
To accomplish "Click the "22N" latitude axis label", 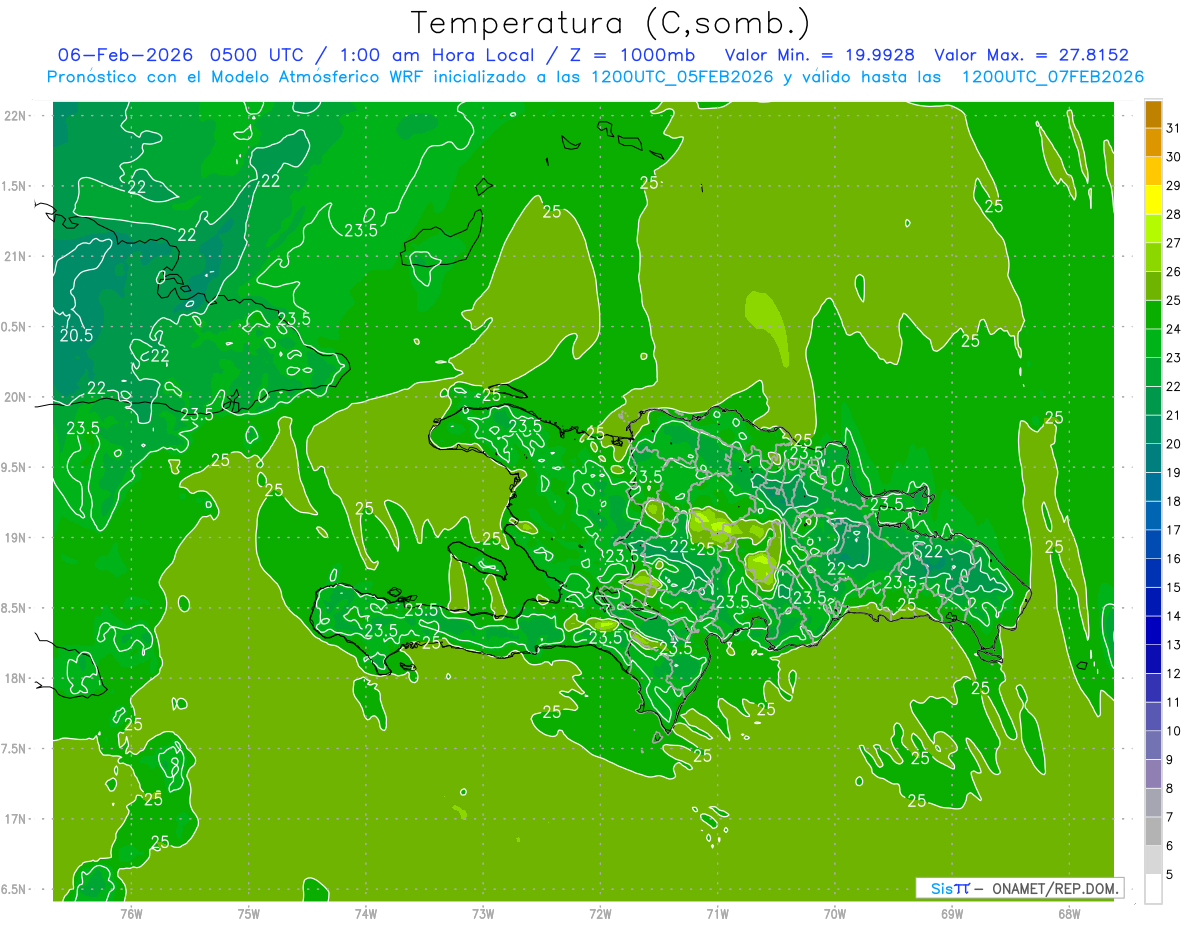I will [x=15, y=116].
